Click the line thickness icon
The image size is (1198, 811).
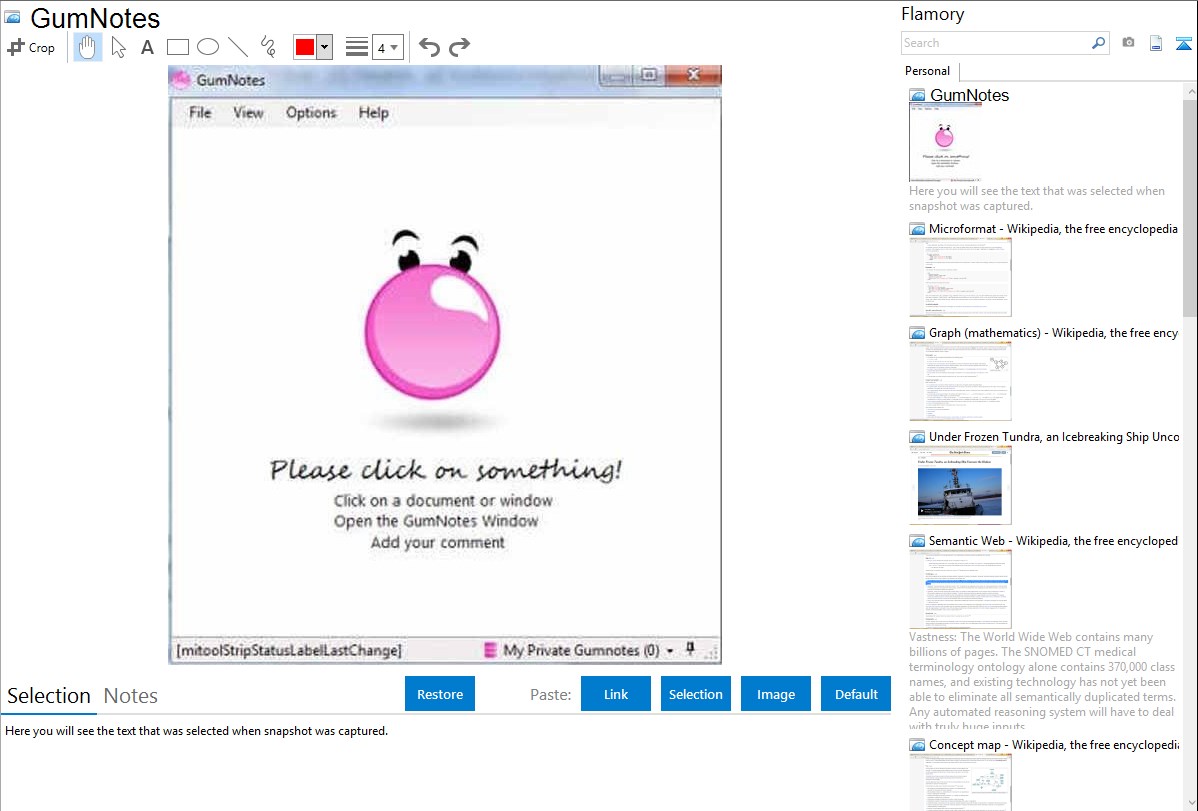[x=357, y=47]
